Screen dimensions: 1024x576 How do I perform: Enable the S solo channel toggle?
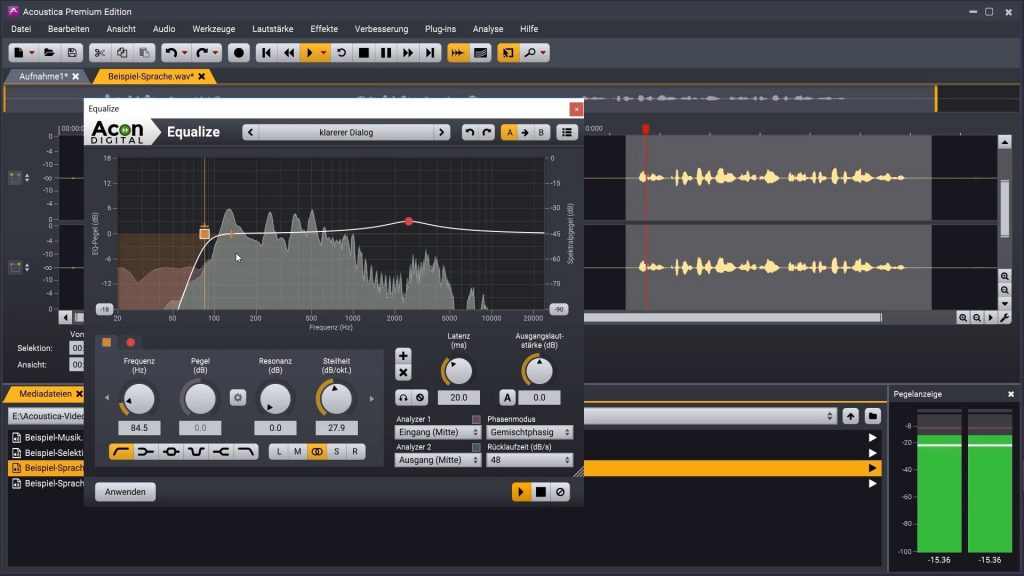(x=335, y=450)
